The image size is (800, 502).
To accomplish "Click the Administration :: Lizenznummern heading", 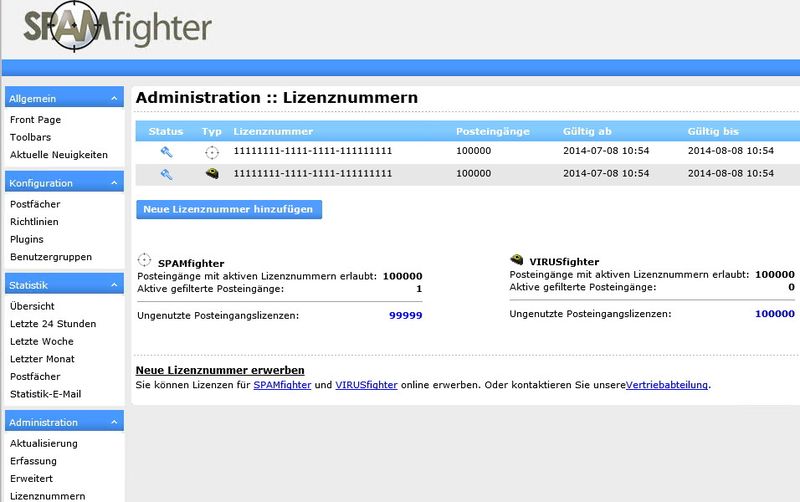I will pos(277,97).
